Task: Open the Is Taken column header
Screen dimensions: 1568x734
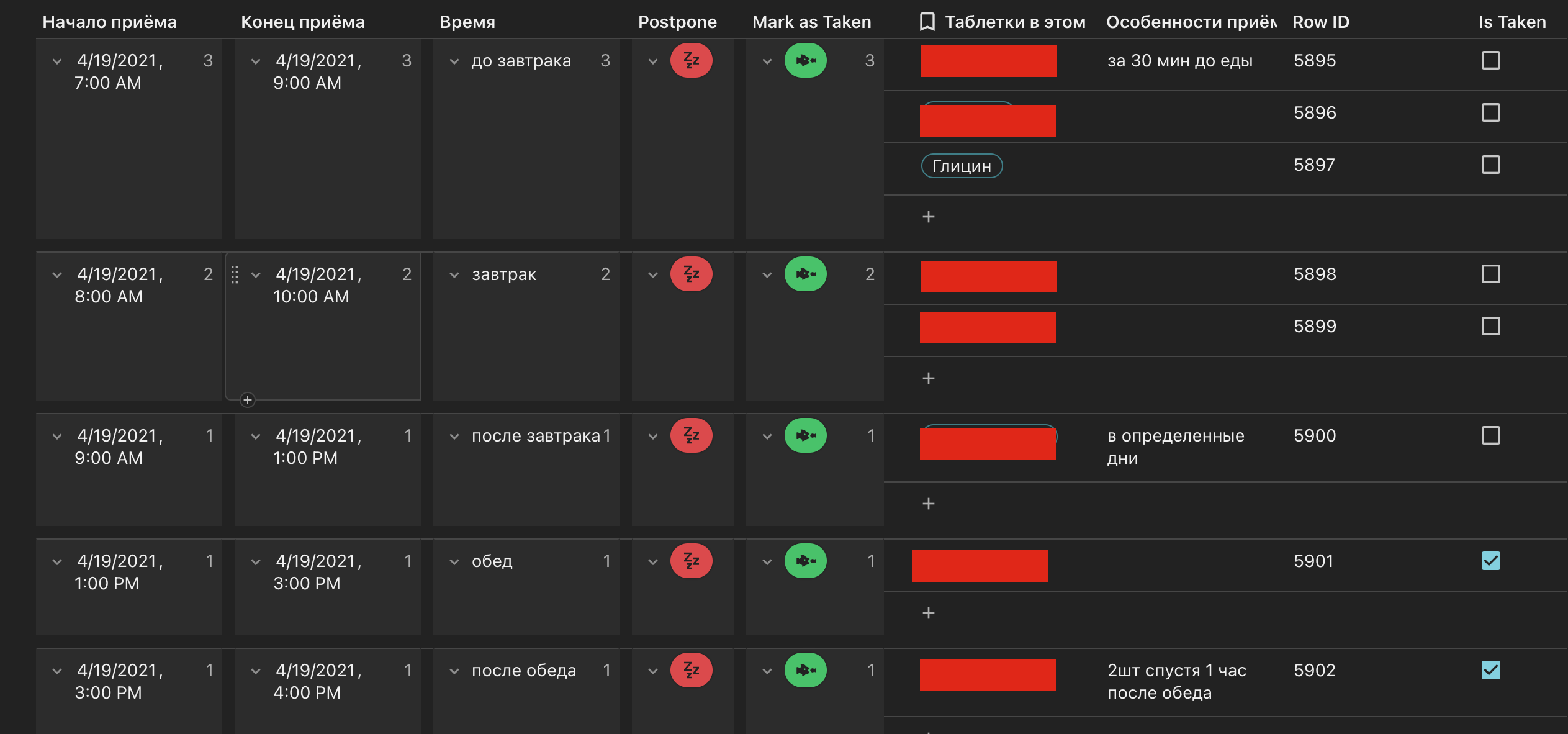Action: click(x=1512, y=22)
